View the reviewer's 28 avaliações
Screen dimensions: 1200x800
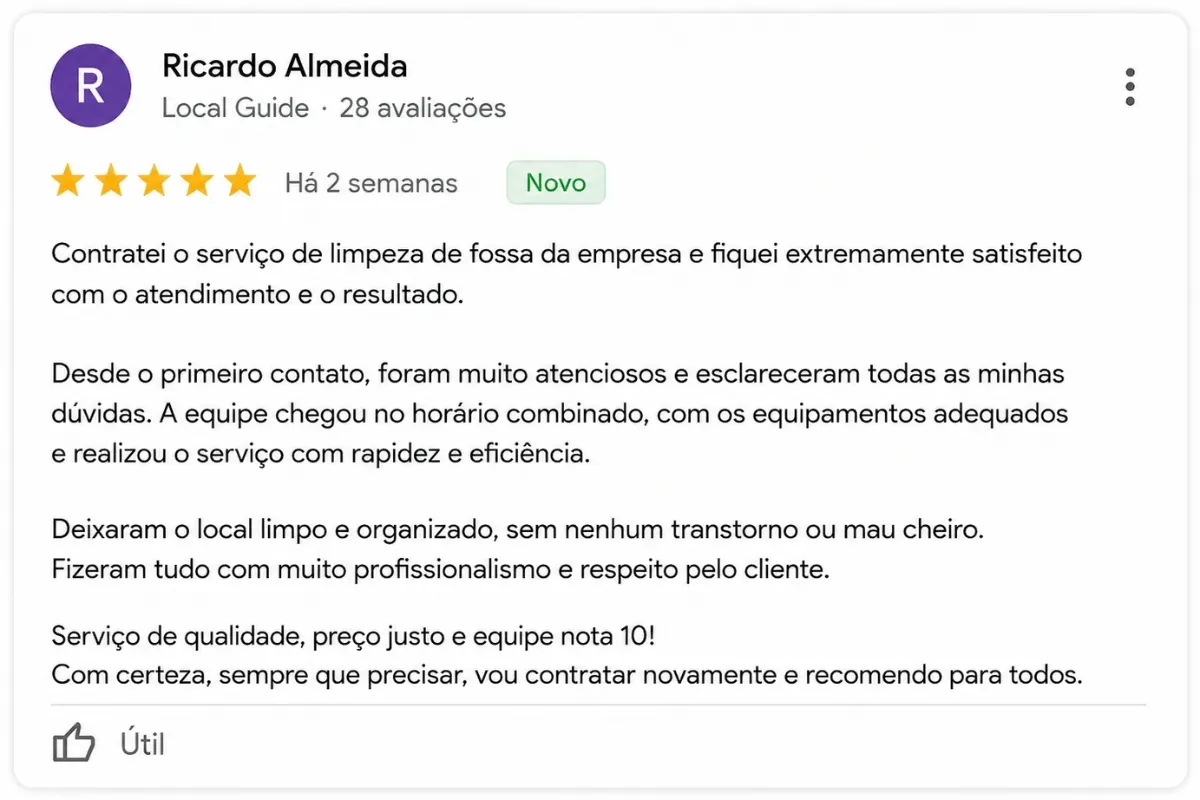tap(423, 108)
